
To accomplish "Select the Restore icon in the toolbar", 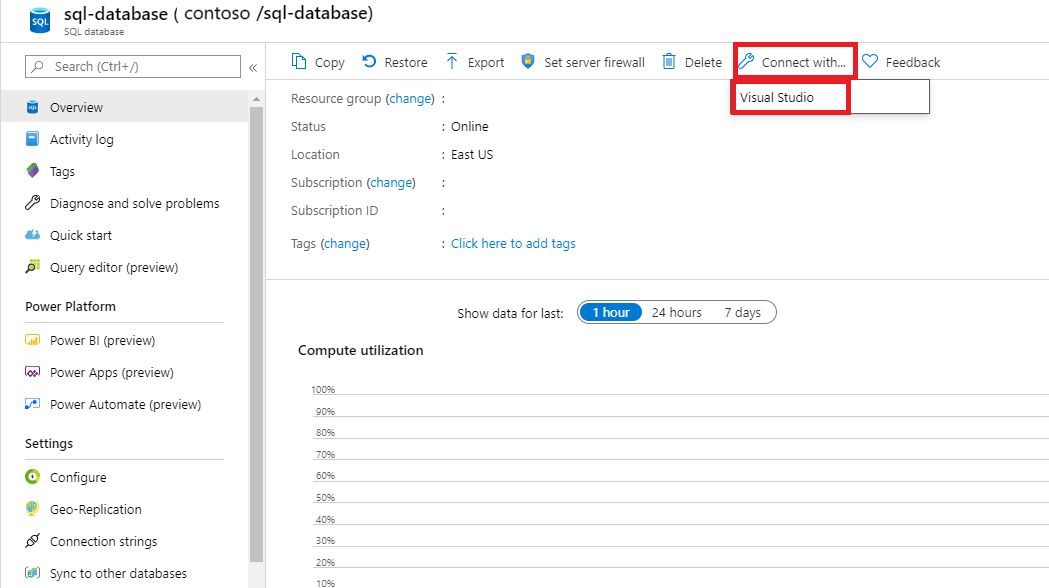I will pos(369,62).
